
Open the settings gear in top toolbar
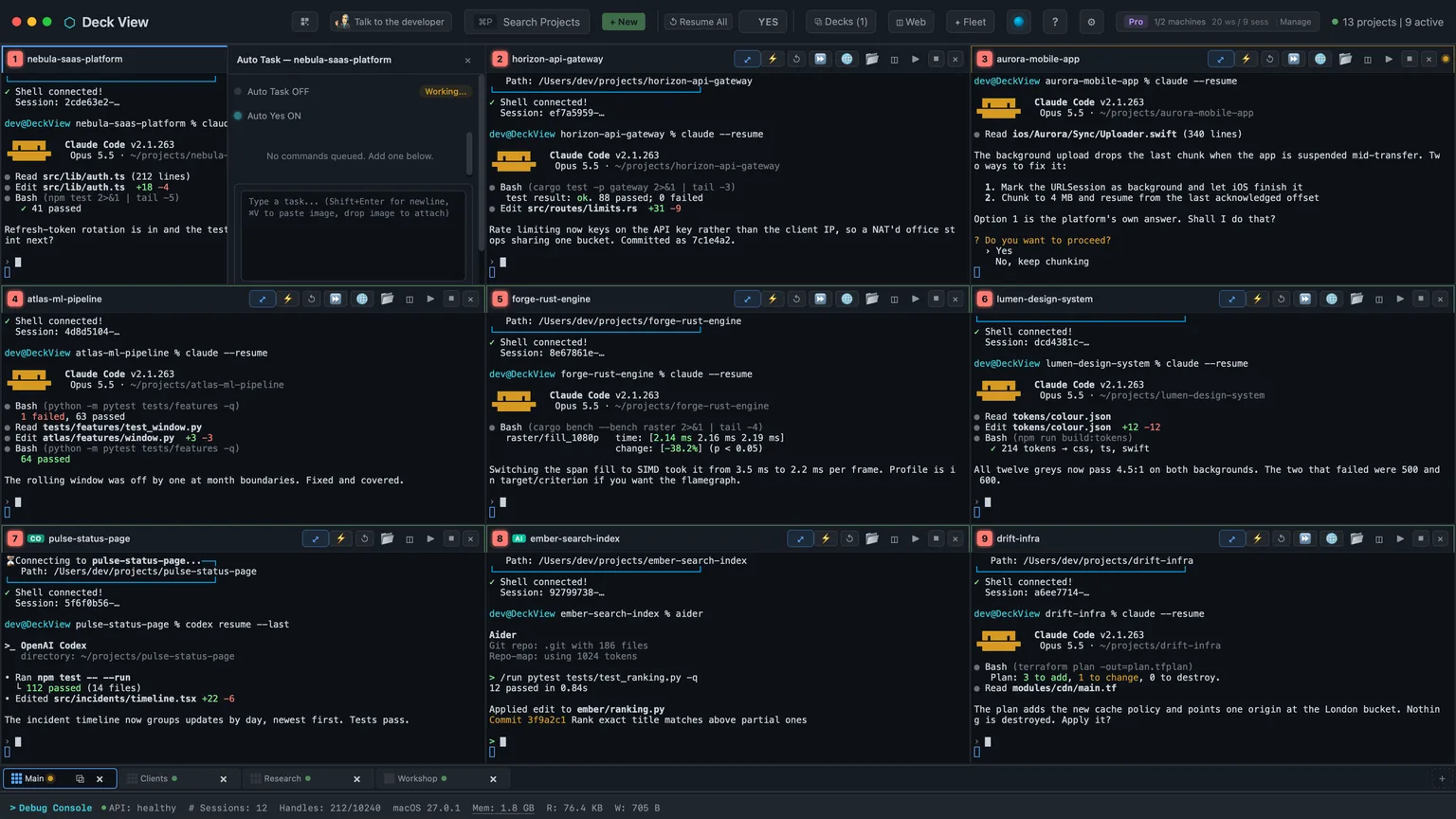coord(1091,22)
